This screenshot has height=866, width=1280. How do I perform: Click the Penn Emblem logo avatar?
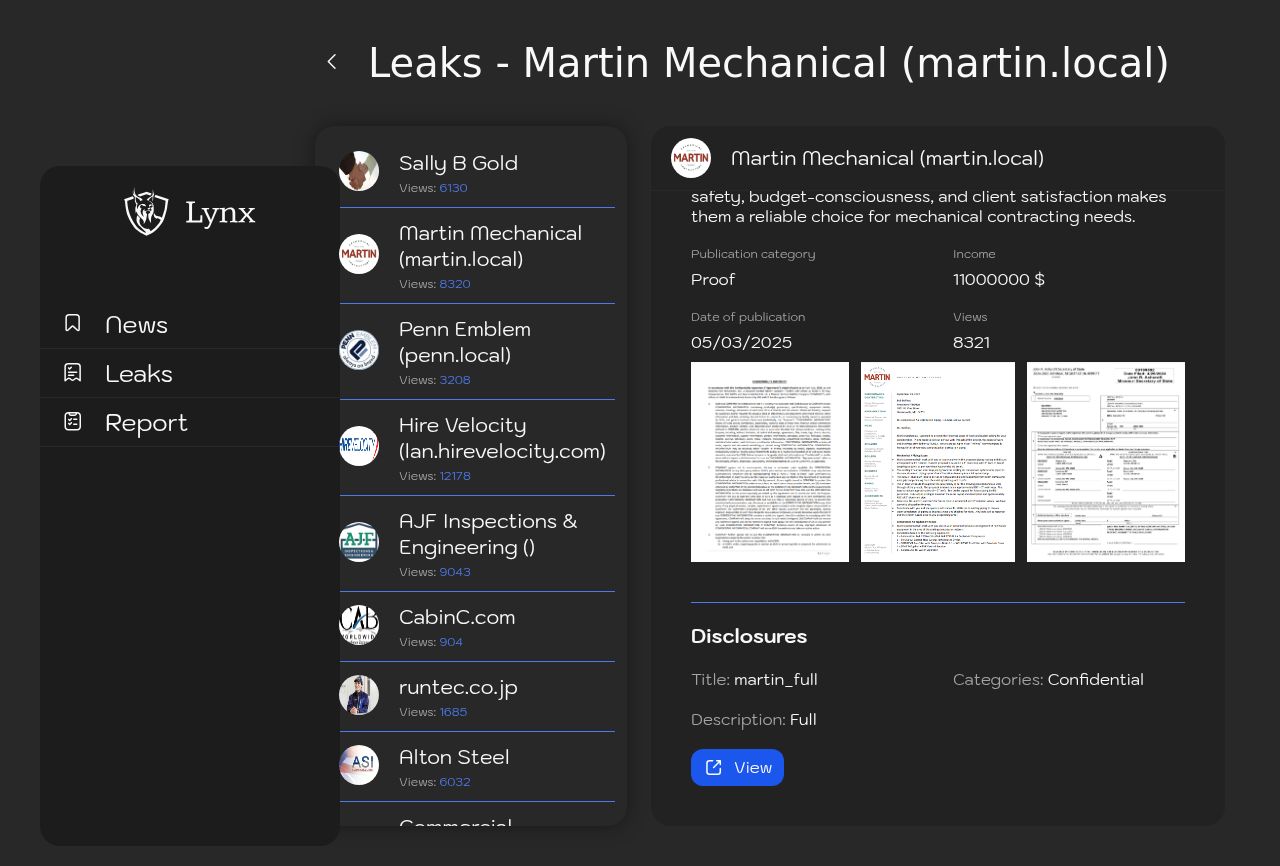tap(359, 350)
